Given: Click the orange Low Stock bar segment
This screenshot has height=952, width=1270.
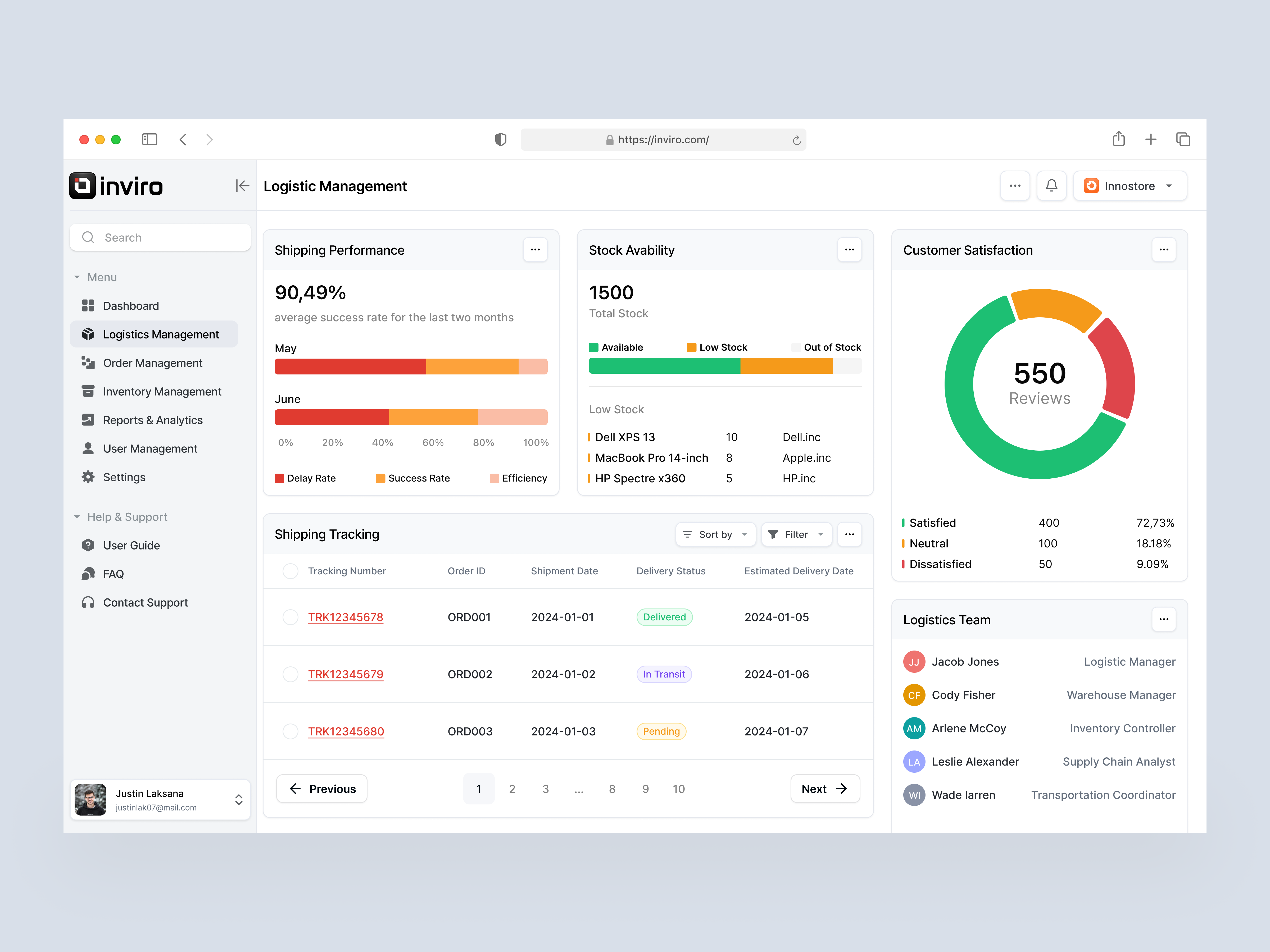Looking at the screenshot, I should pos(786,366).
